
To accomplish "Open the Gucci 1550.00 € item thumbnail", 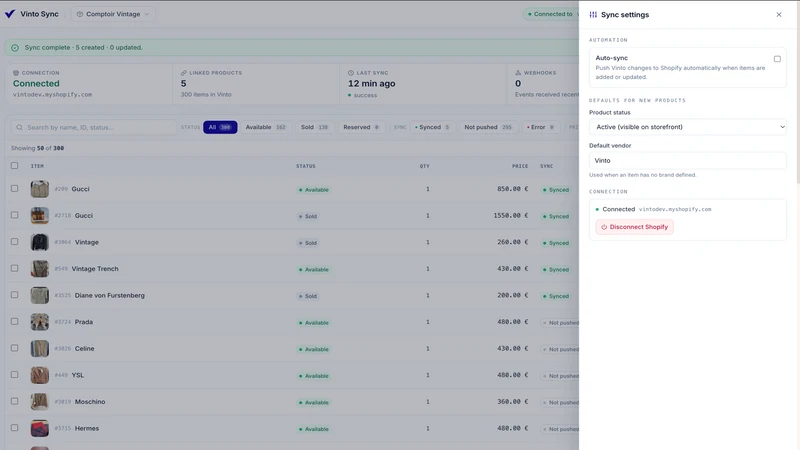I will (x=39, y=215).
